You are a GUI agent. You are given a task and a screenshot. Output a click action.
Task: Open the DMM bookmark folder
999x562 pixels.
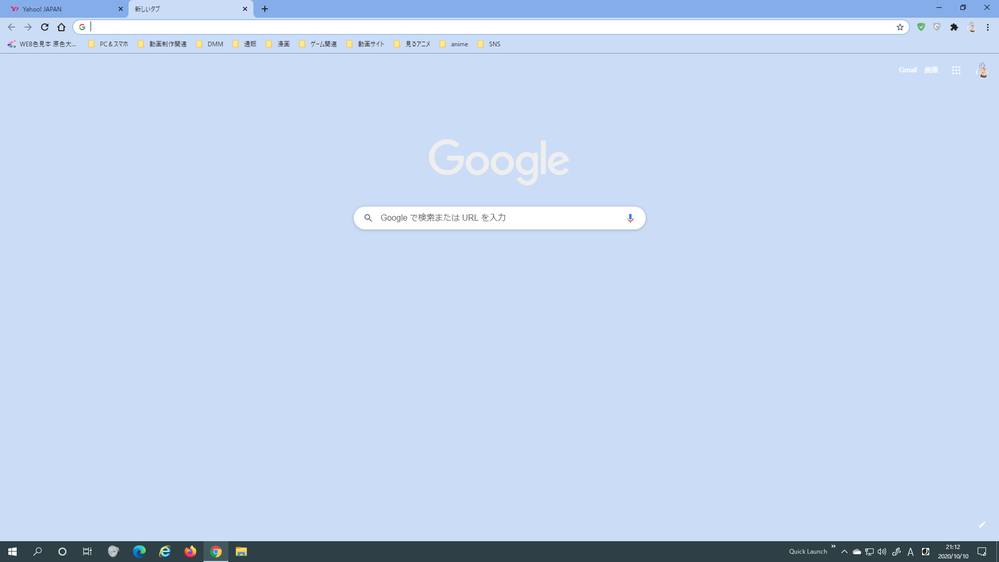pos(210,44)
